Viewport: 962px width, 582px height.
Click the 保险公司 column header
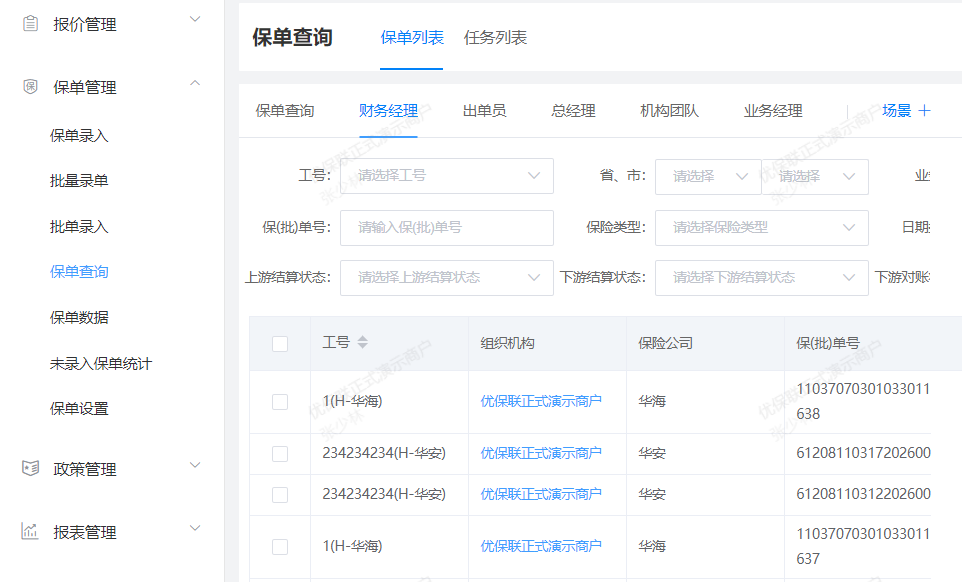click(x=665, y=343)
